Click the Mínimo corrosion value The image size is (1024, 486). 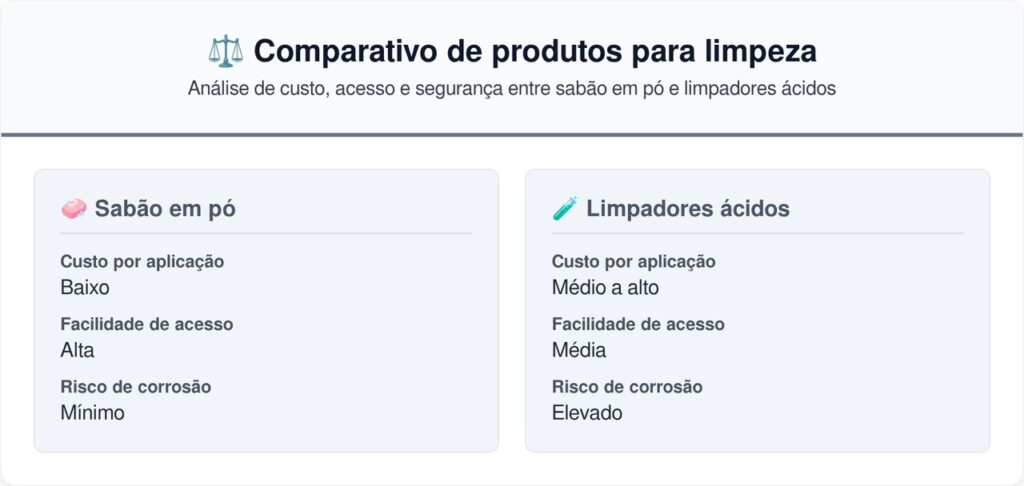(x=92, y=413)
